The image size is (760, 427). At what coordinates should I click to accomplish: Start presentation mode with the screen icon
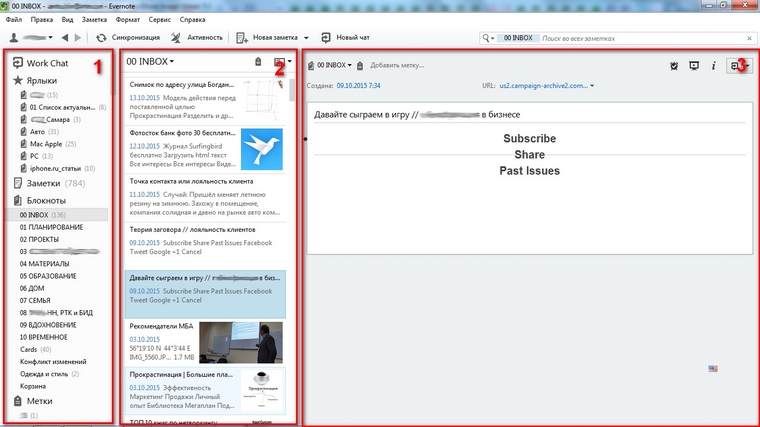(694, 65)
